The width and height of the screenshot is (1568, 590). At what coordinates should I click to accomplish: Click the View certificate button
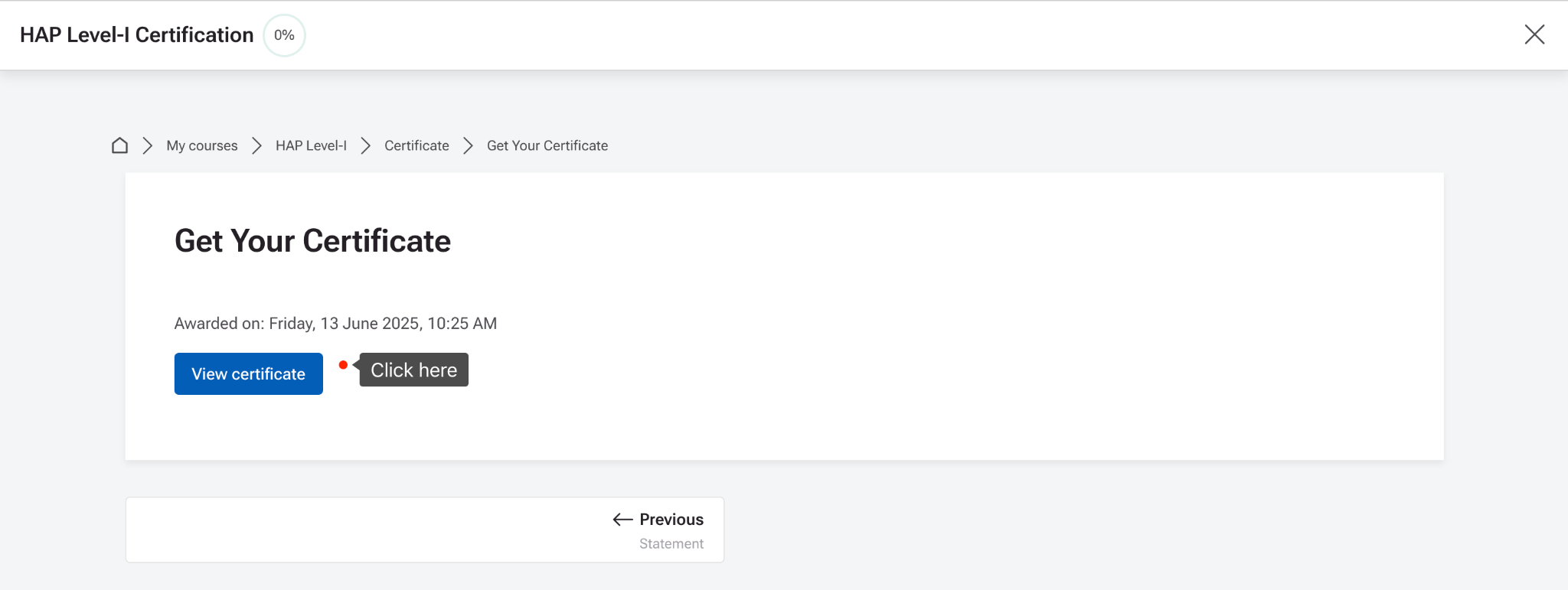coord(249,373)
